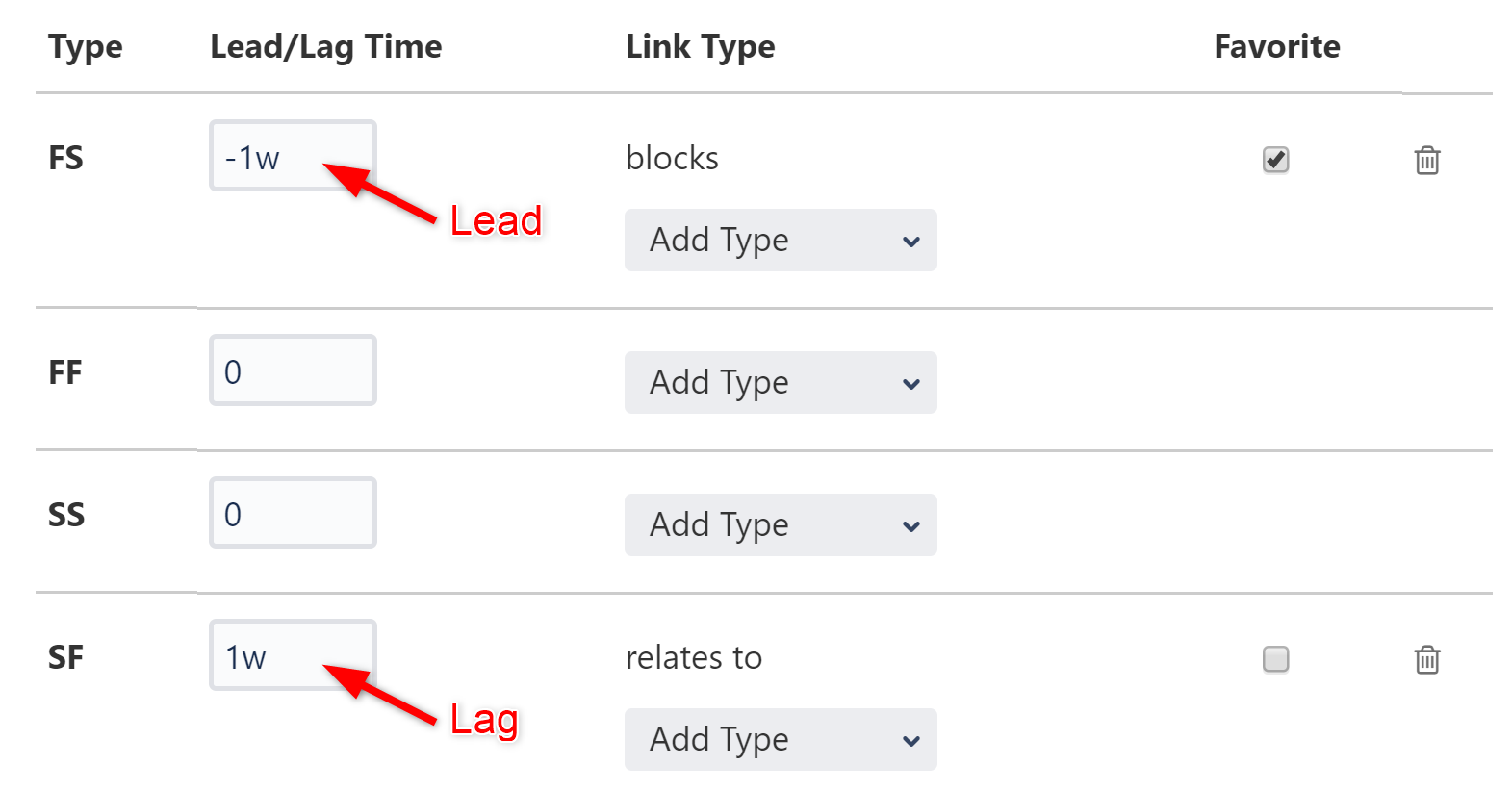
Task: Enable the Favorite checkbox for the SF row
Action: tap(1275, 659)
